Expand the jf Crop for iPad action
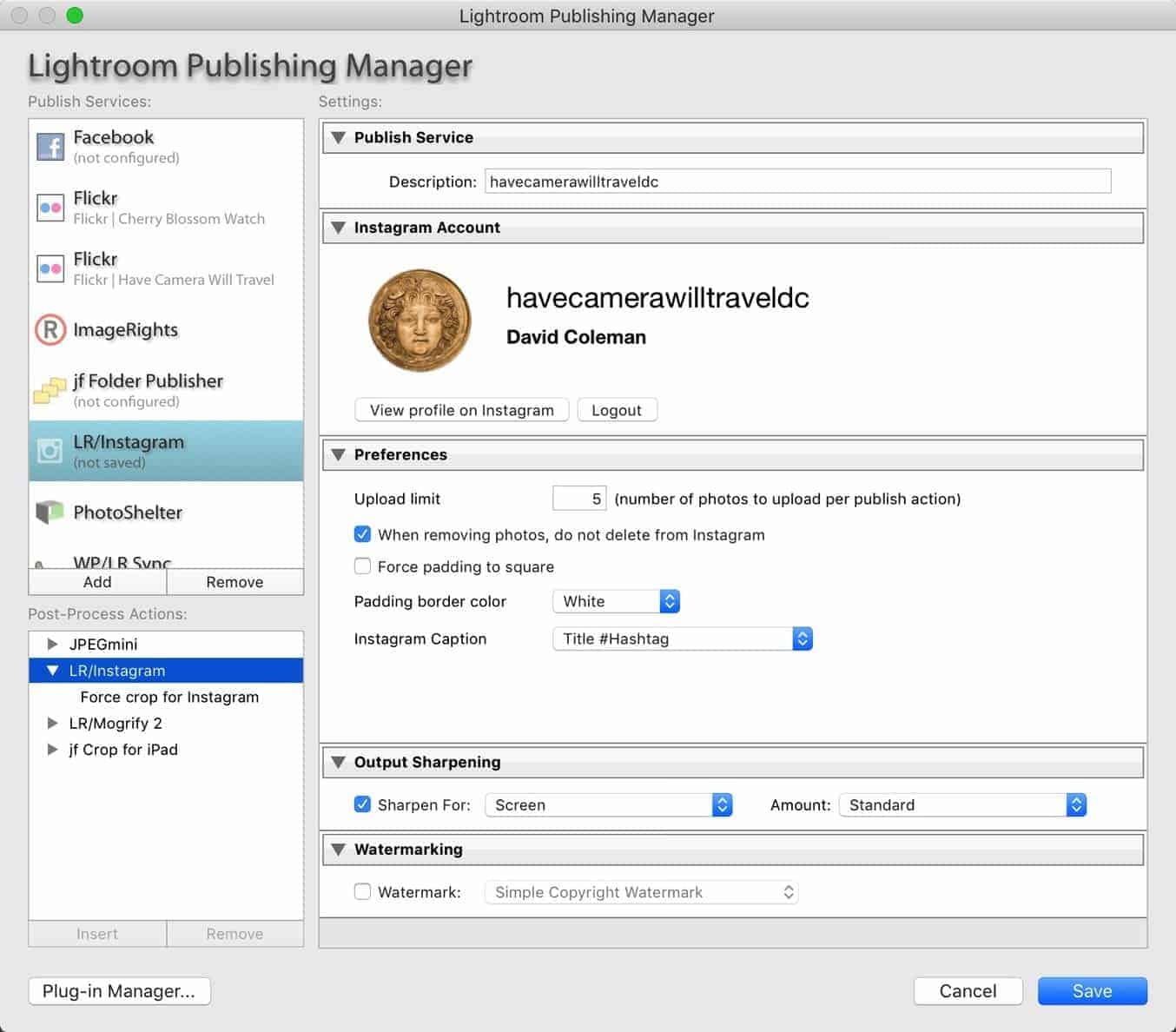This screenshot has height=1032, width=1176. click(x=52, y=750)
